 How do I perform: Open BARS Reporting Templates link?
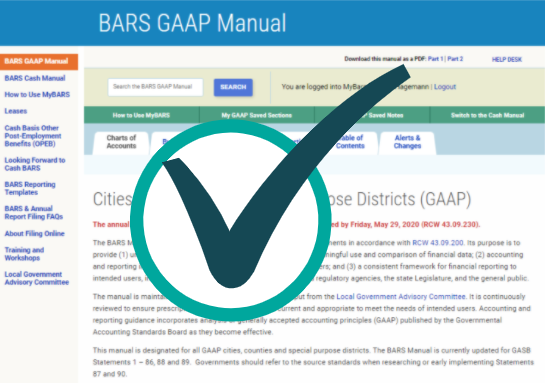pyautogui.click(x=30, y=188)
